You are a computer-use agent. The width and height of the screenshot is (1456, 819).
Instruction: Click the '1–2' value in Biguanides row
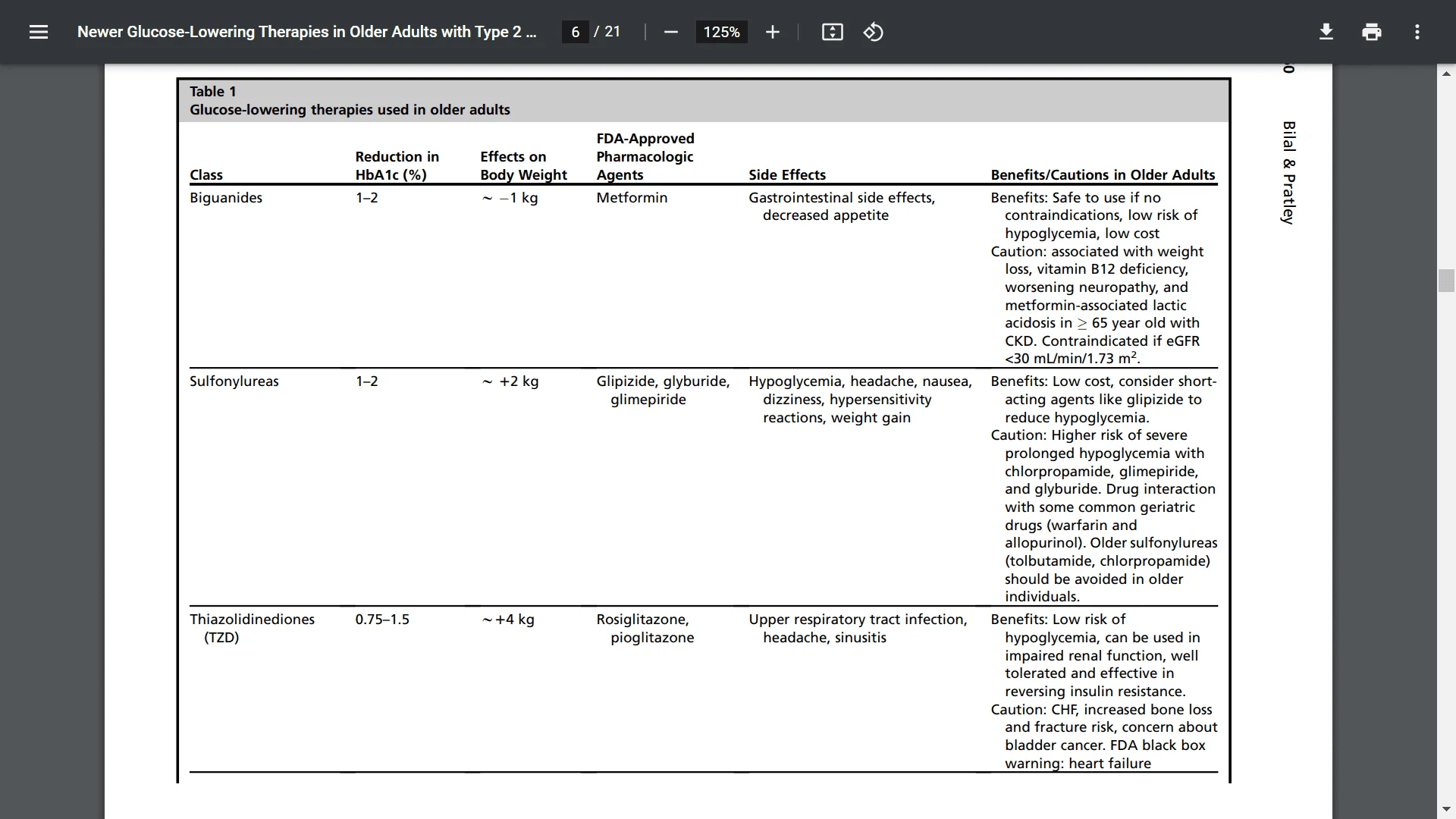(367, 198)
